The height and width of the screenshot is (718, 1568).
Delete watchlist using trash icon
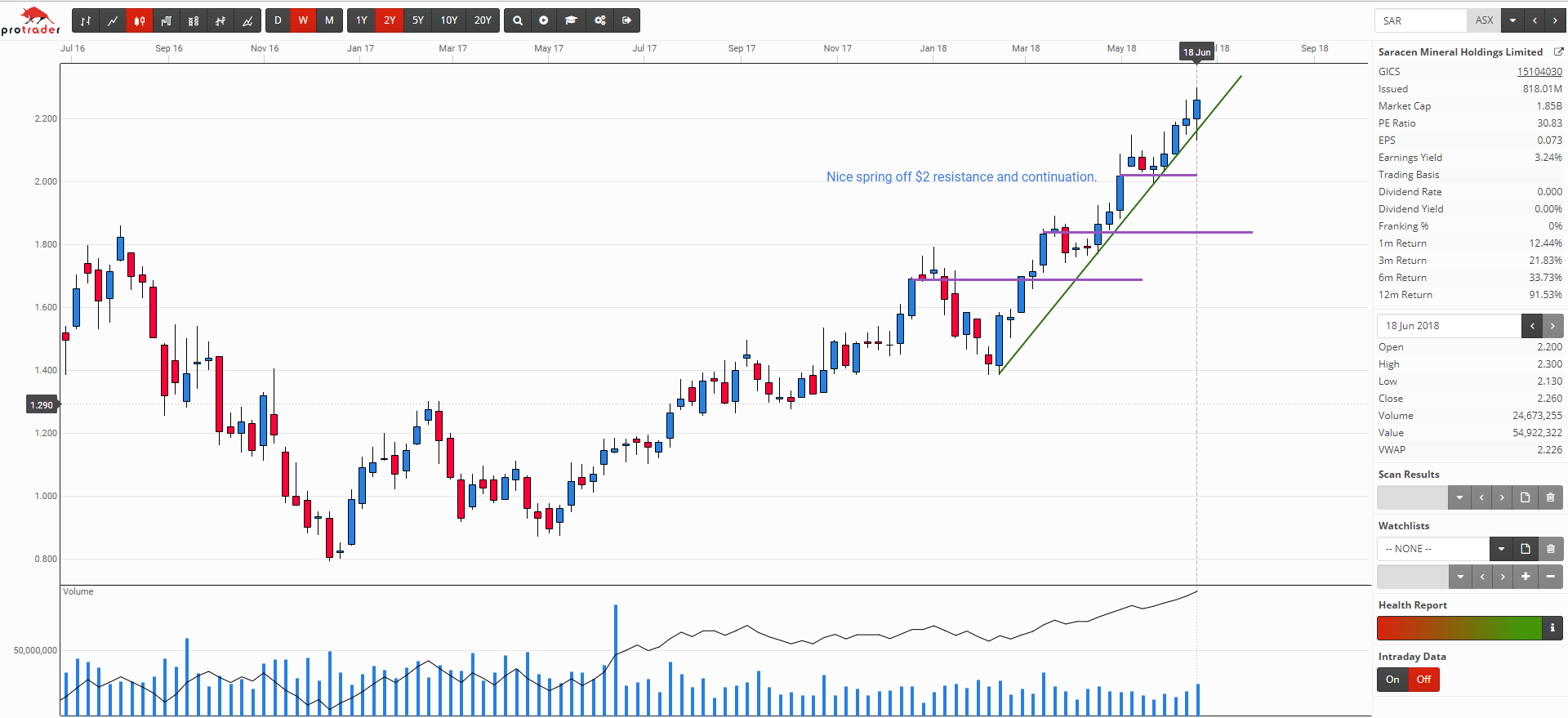point(1550,549)
